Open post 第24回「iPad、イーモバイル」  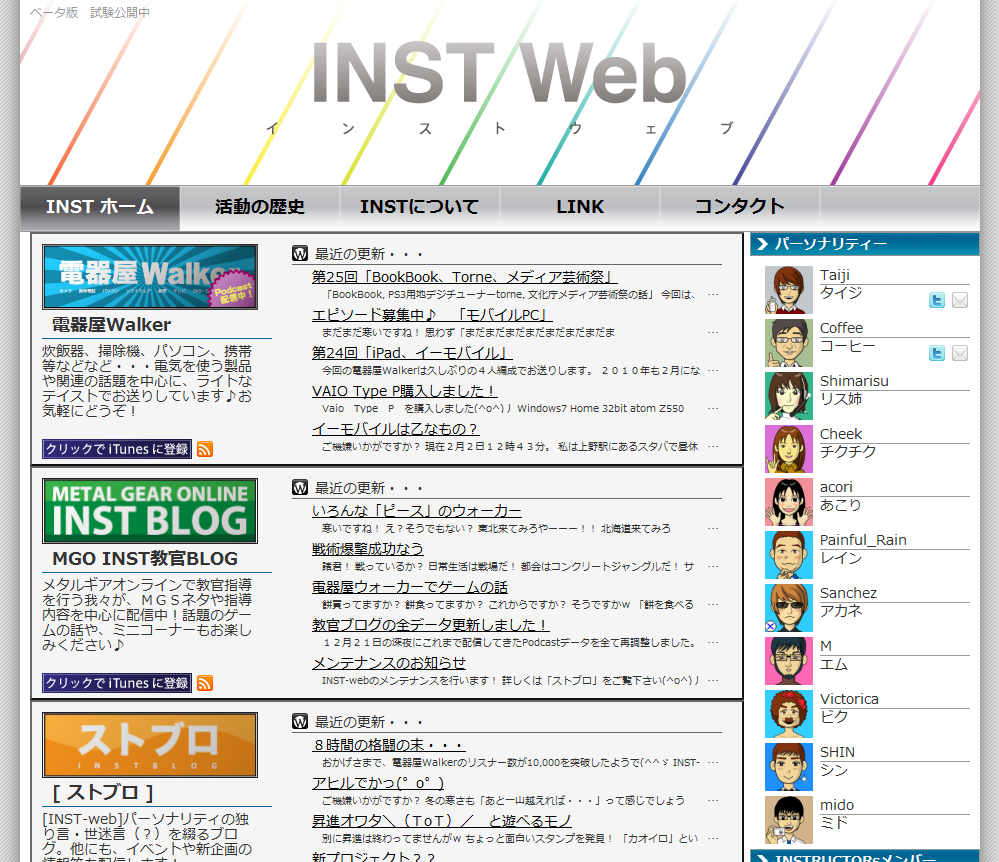412,353
